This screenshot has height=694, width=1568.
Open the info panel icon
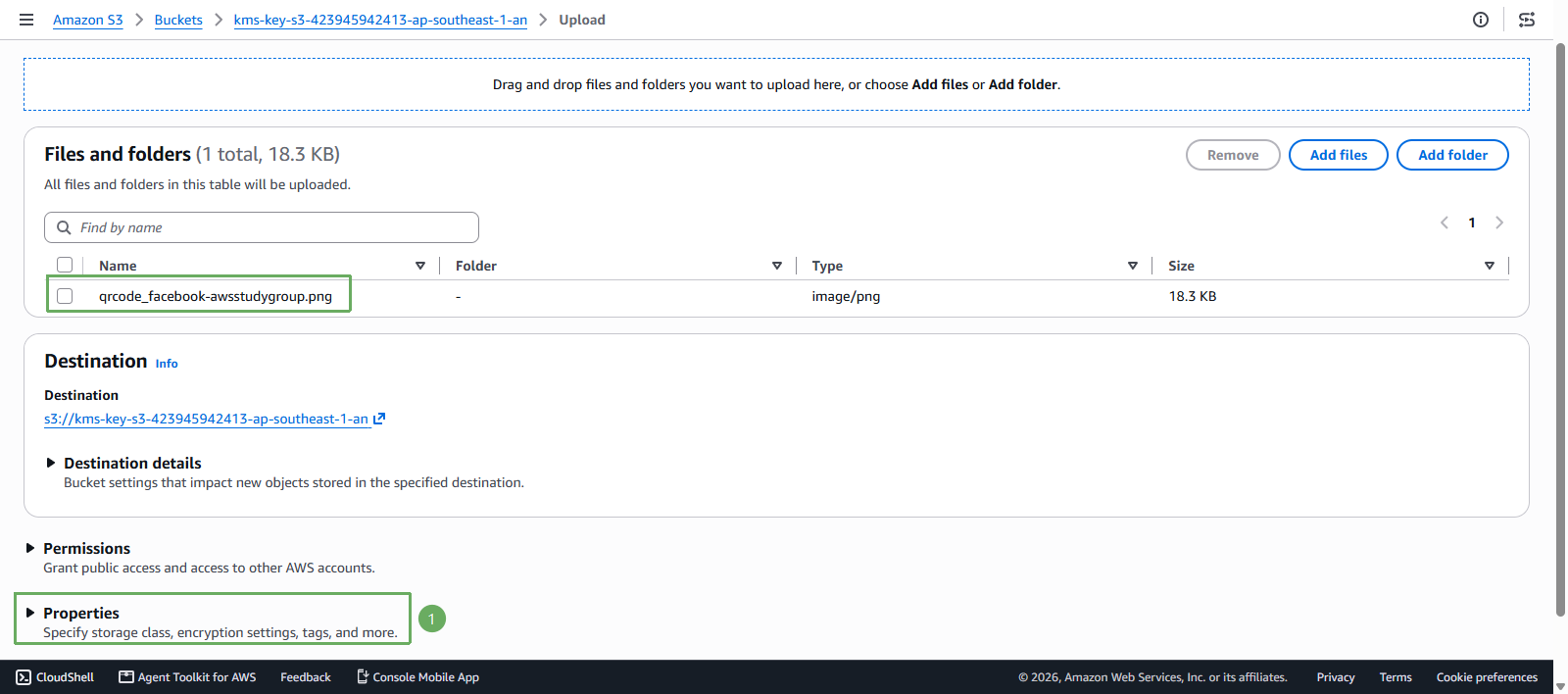[x=1481, y=20]
